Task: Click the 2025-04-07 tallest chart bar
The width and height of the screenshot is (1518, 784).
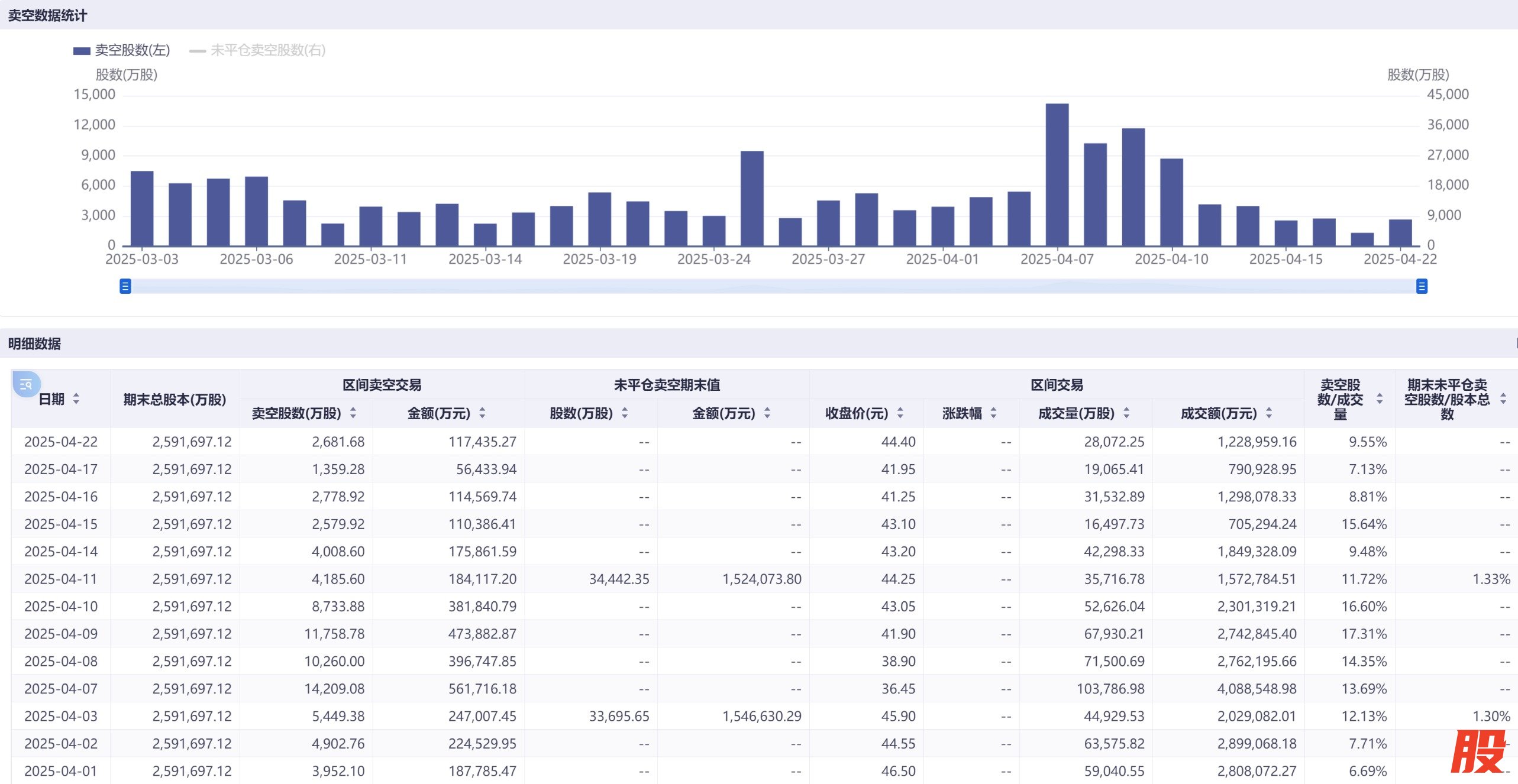Action: click(x=1057, y=175)
